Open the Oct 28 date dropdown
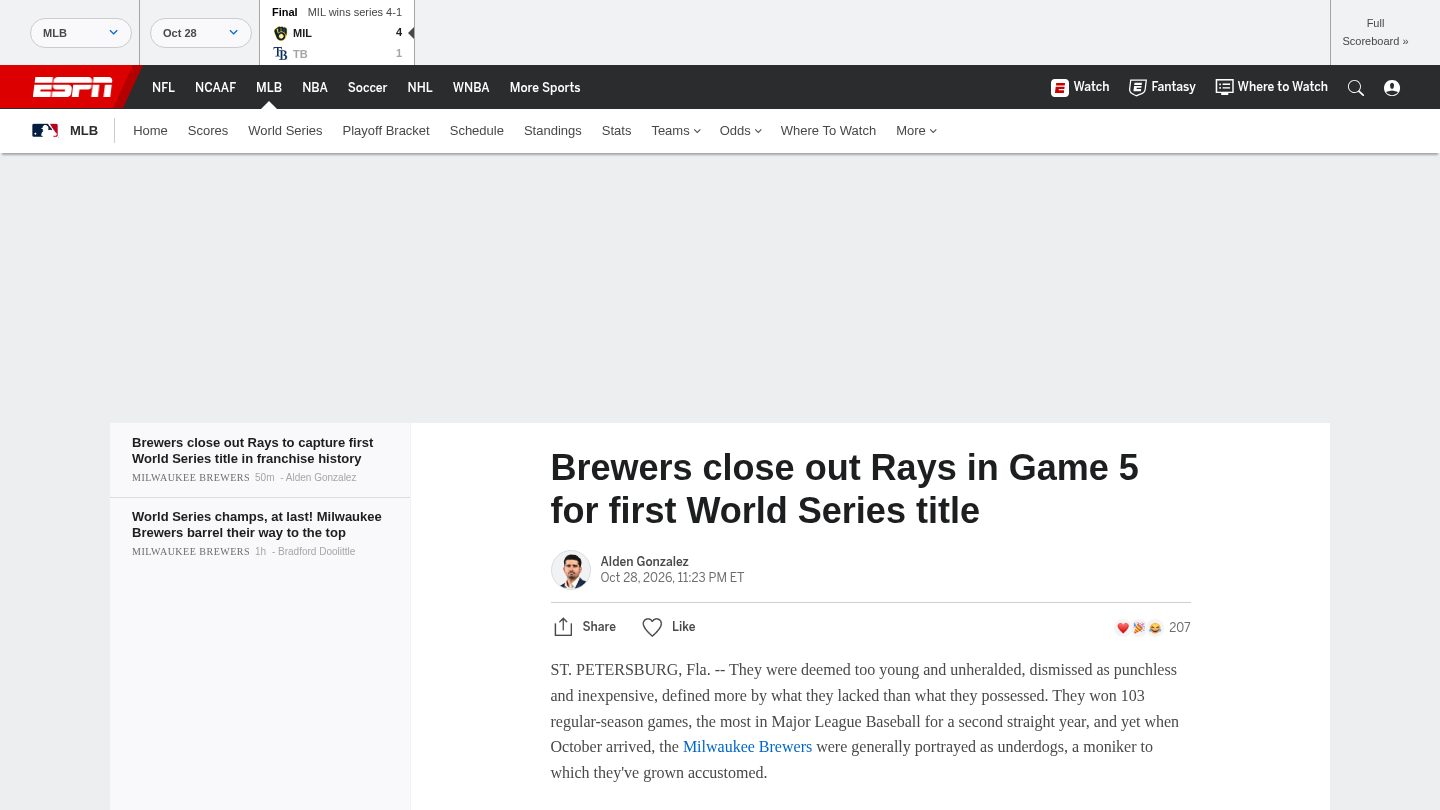Screen dimensions: 1440x810 (x=201, y=33)
